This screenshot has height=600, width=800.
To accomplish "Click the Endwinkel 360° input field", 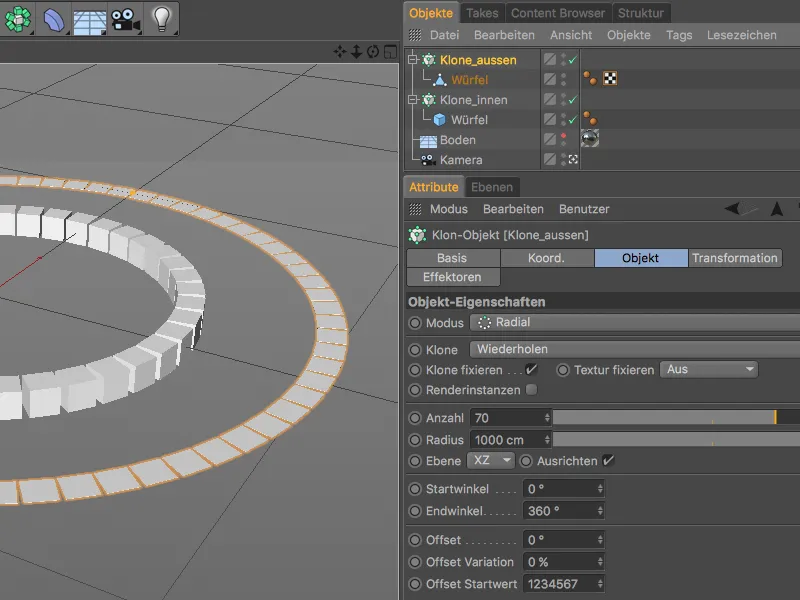I will pos(563,511).
